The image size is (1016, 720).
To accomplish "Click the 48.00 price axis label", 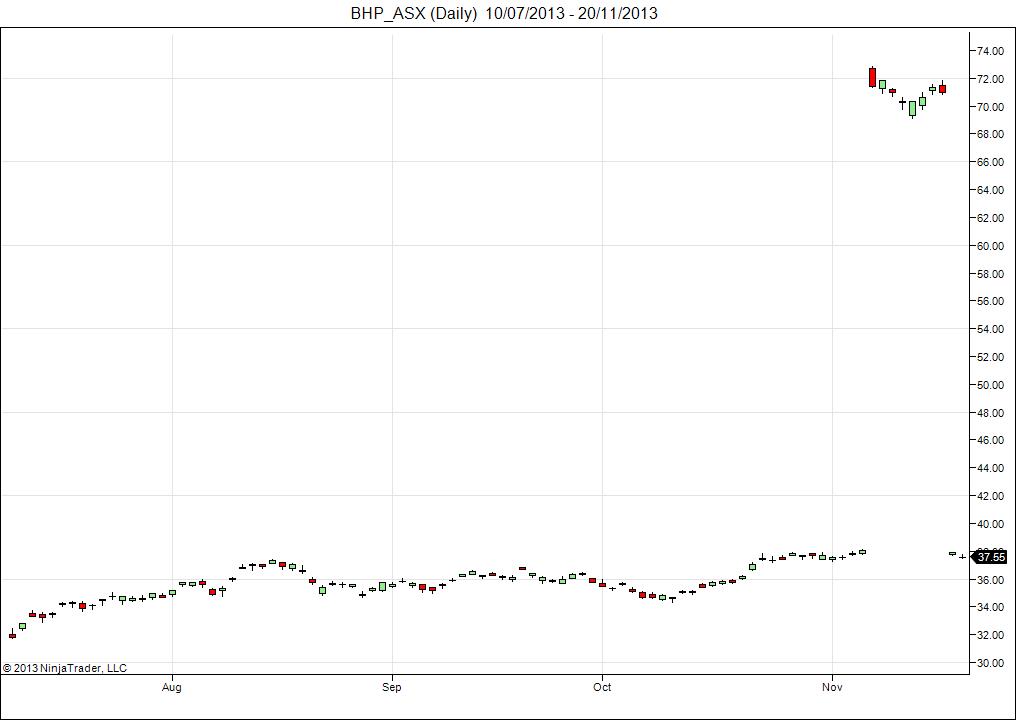I will point(991,412).
